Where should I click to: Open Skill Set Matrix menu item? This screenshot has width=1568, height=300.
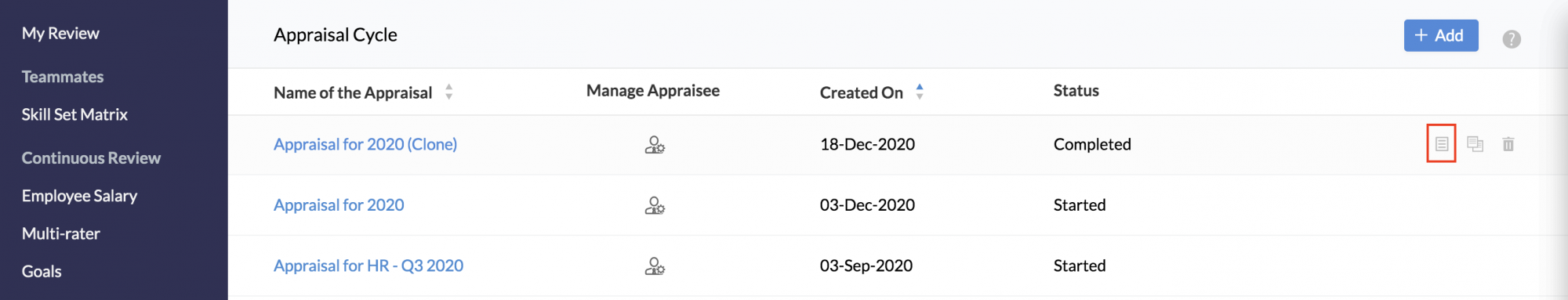tap(74, 114)
